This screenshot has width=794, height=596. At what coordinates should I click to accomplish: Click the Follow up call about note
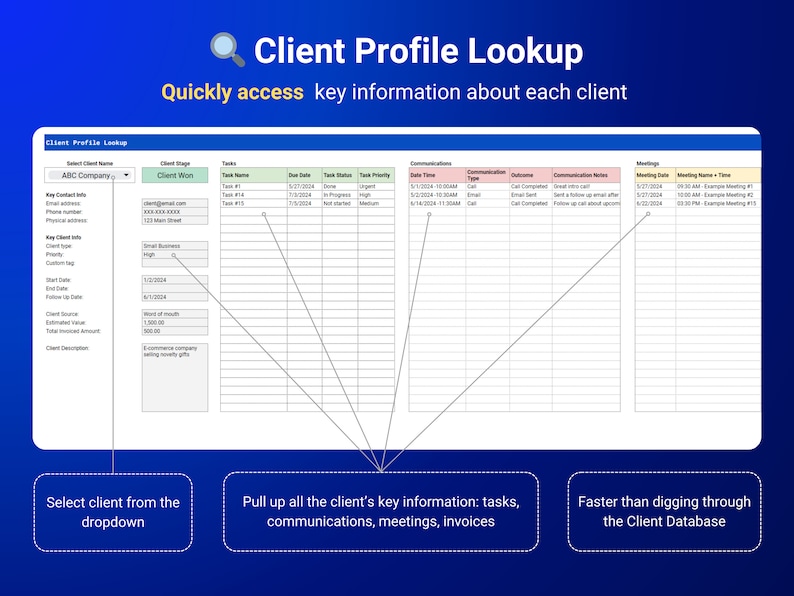586,203
